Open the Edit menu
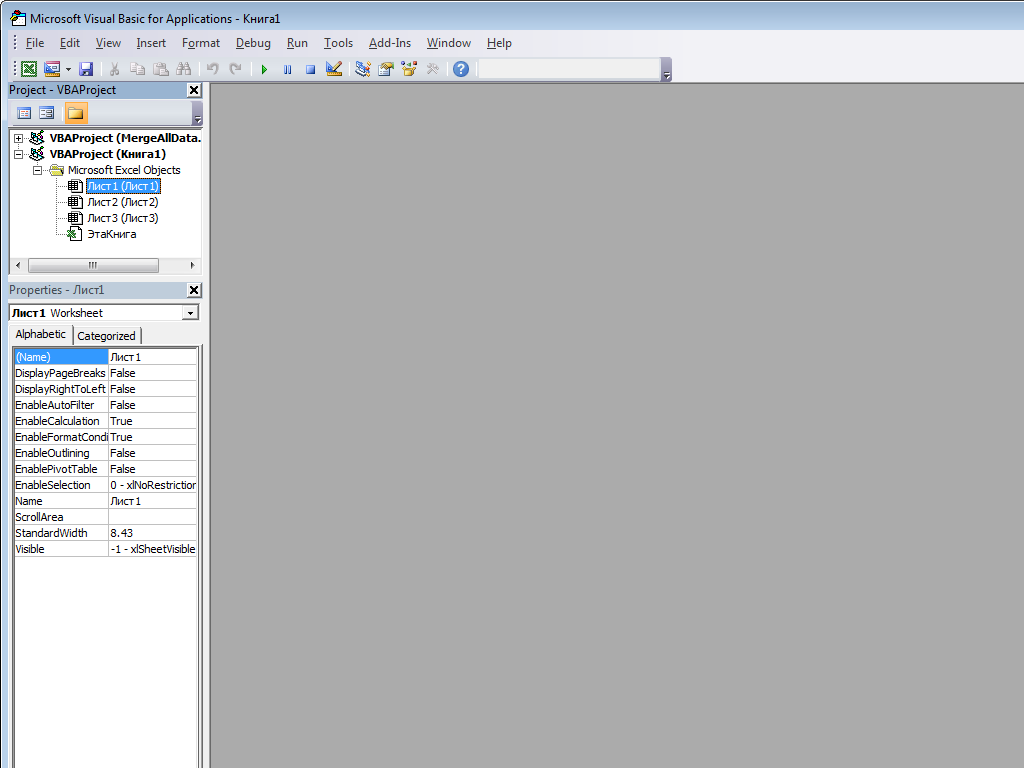 point(70,43)
